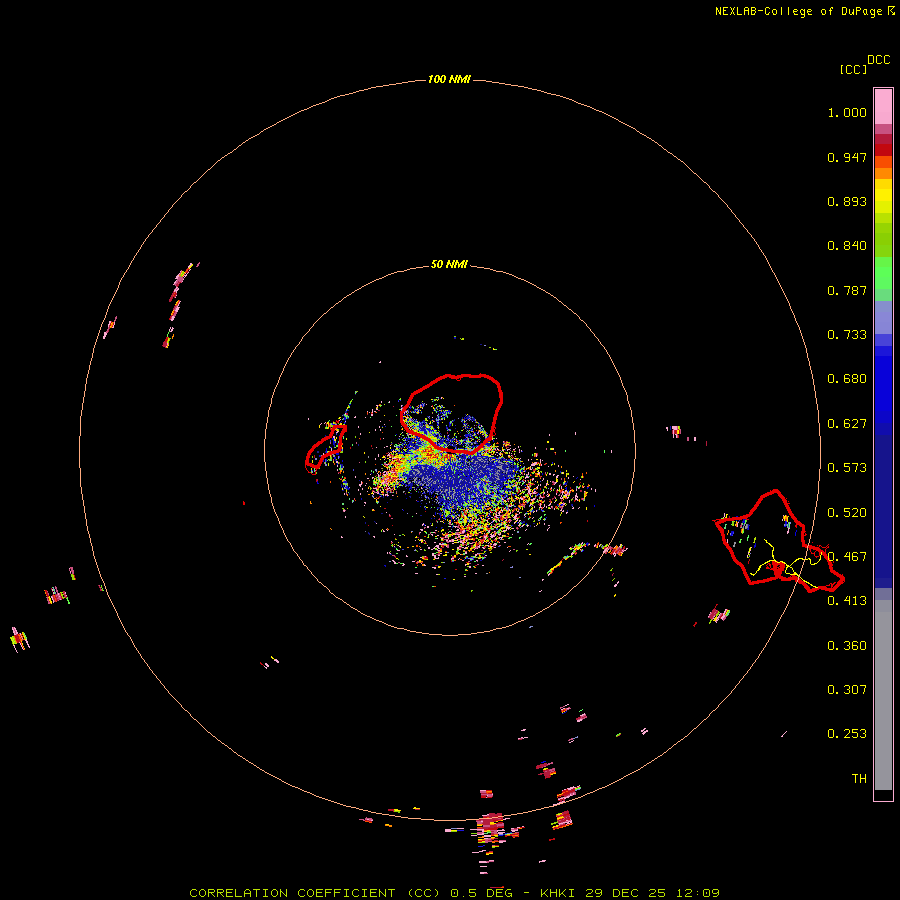
Task: Click the [CC] units label
Action: click(x=853, y=69)
